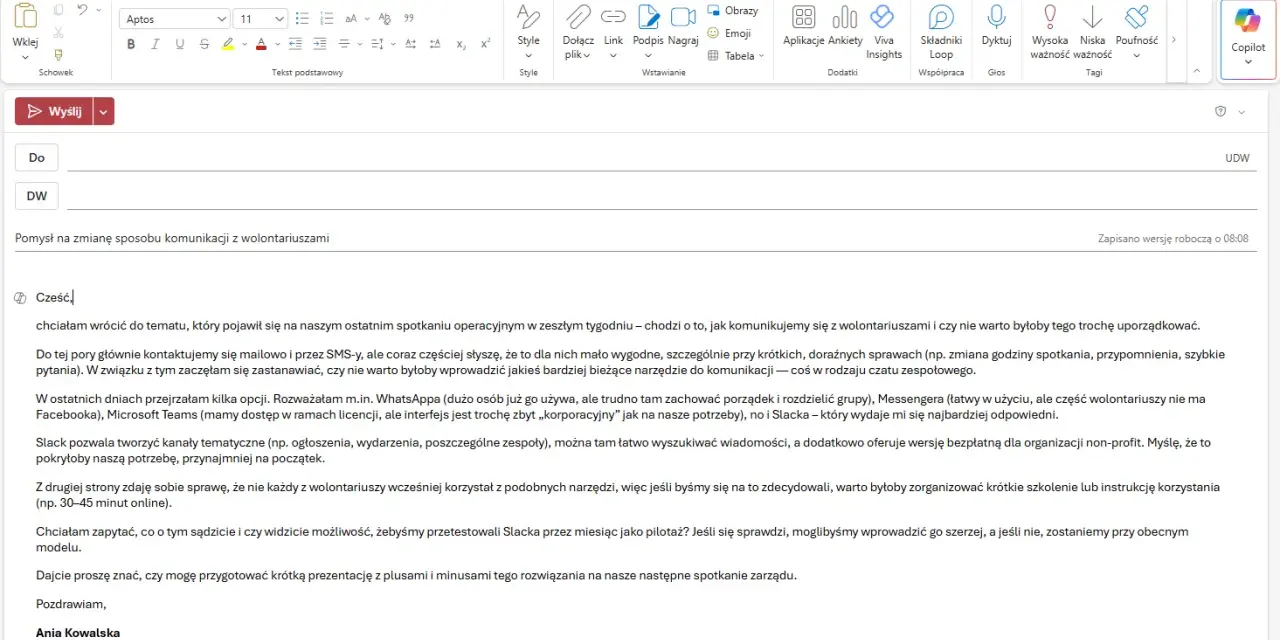Image resolution: width=1280 pixels, height=640 pixels.
Task: Open the Wklej paste options arrow
Action: pyautogui.click(x=25, y=56)
